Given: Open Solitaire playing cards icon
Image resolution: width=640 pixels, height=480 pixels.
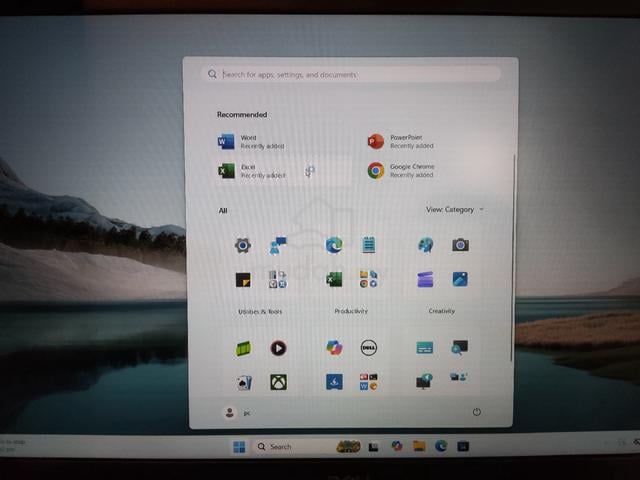Looking at the screenshot, I should pos(244,383).
